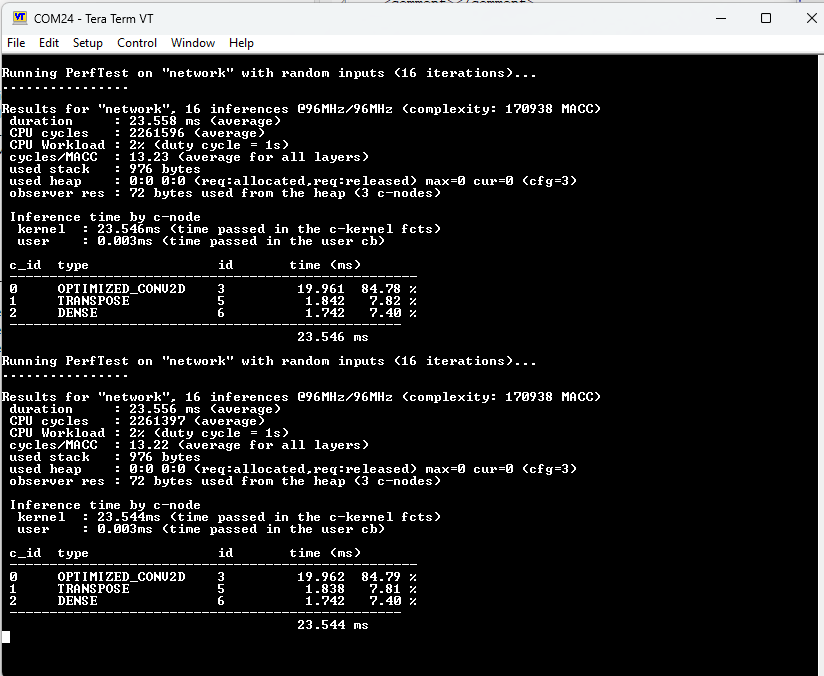Screen dimensions: 824x676
Task: Click the terminal cursor block
Action: [x=6, y=637]
